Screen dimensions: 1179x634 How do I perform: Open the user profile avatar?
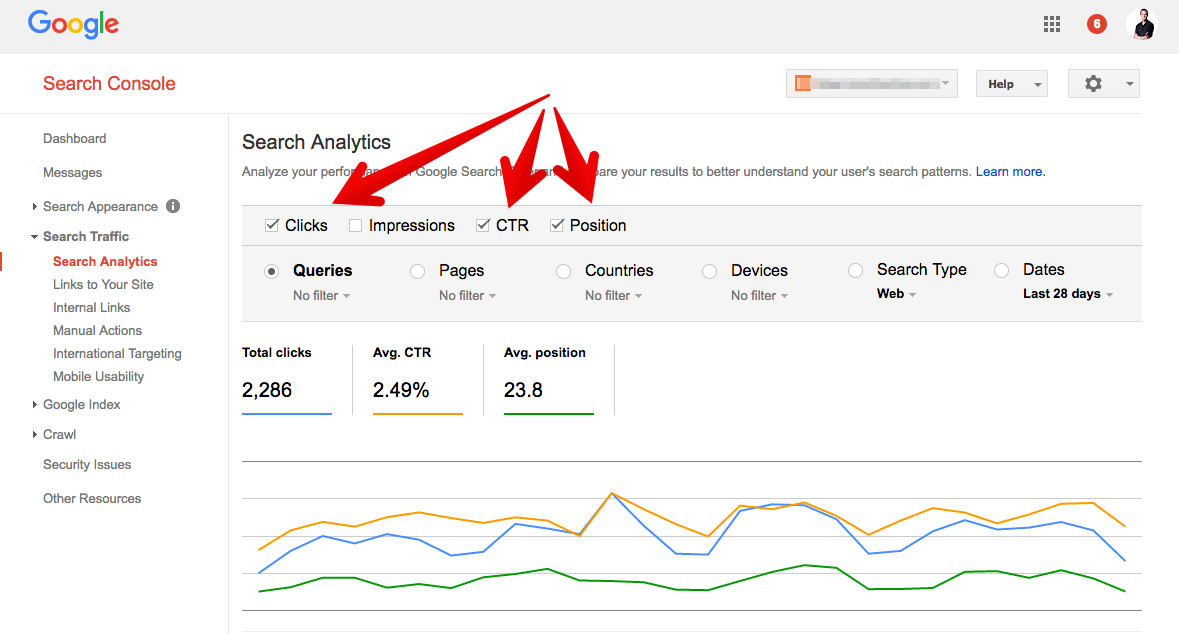pos(1141,24)
